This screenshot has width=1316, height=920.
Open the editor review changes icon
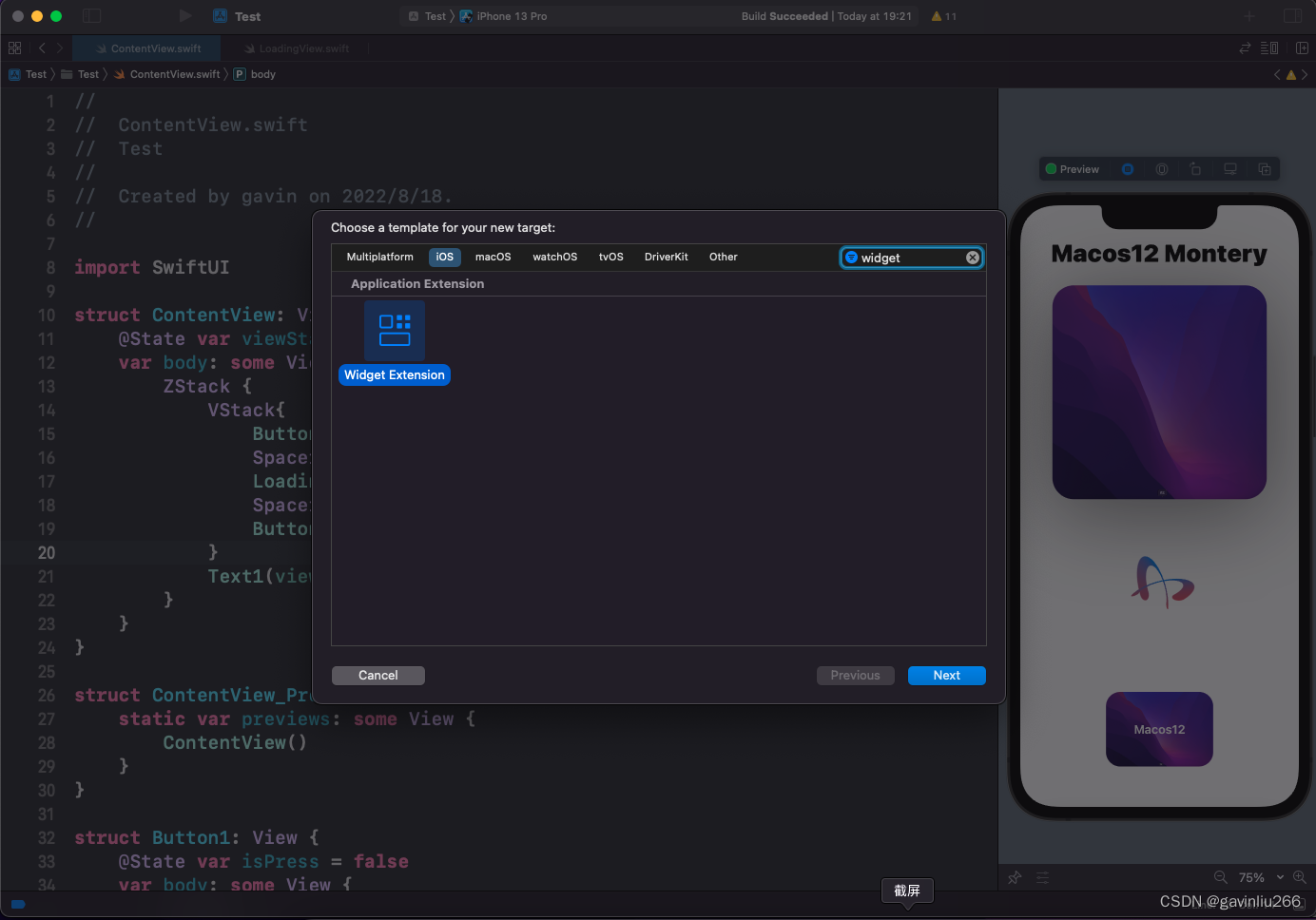click(1245, 48)
